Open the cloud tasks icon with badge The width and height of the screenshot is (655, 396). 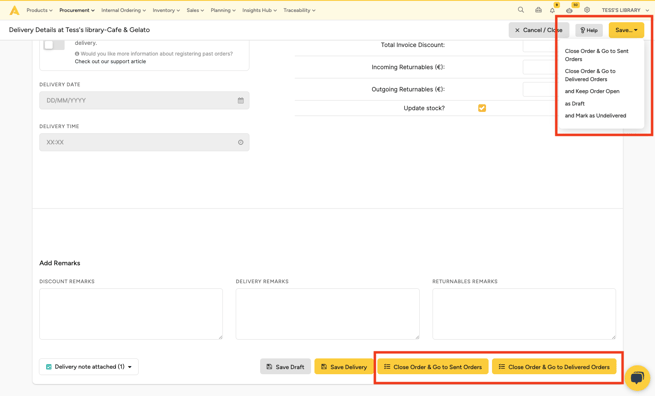[569, 10]
